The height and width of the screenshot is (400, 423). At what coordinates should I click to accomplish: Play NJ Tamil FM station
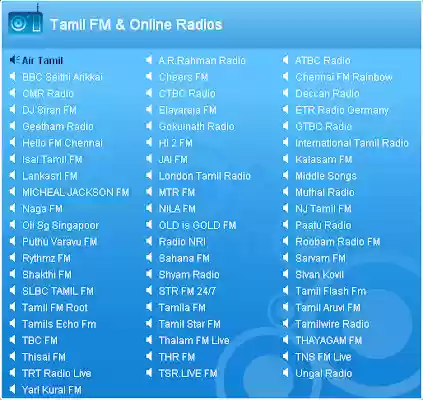click(x=323, y=209)
